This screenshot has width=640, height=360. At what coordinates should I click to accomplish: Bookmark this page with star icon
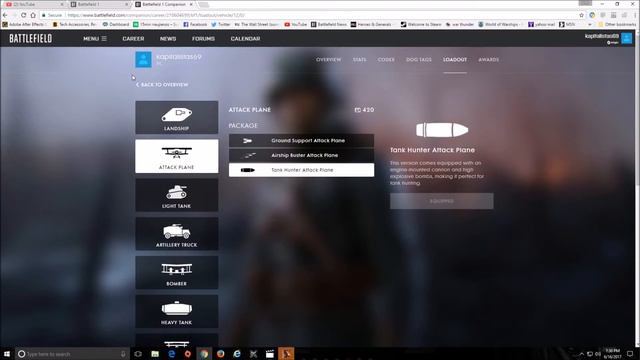(582, 15)
